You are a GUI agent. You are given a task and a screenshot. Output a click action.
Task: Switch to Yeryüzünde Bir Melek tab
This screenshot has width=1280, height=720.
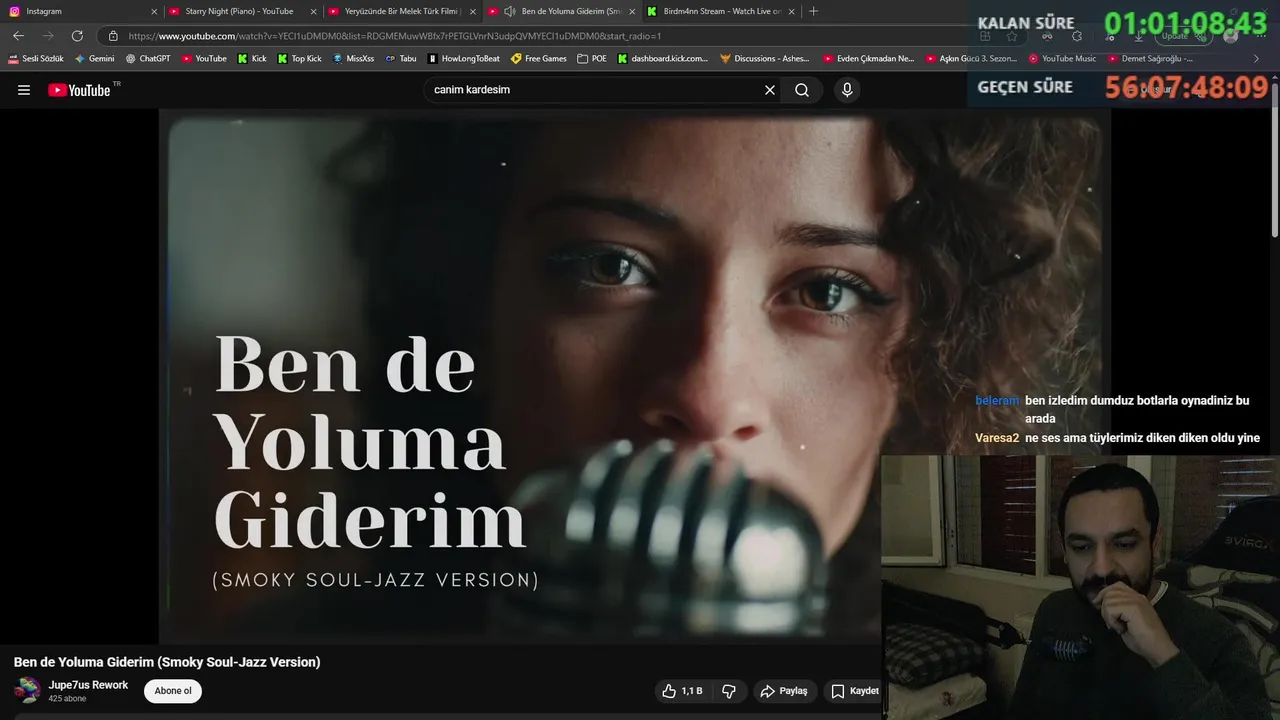click(x=401, y=11)
